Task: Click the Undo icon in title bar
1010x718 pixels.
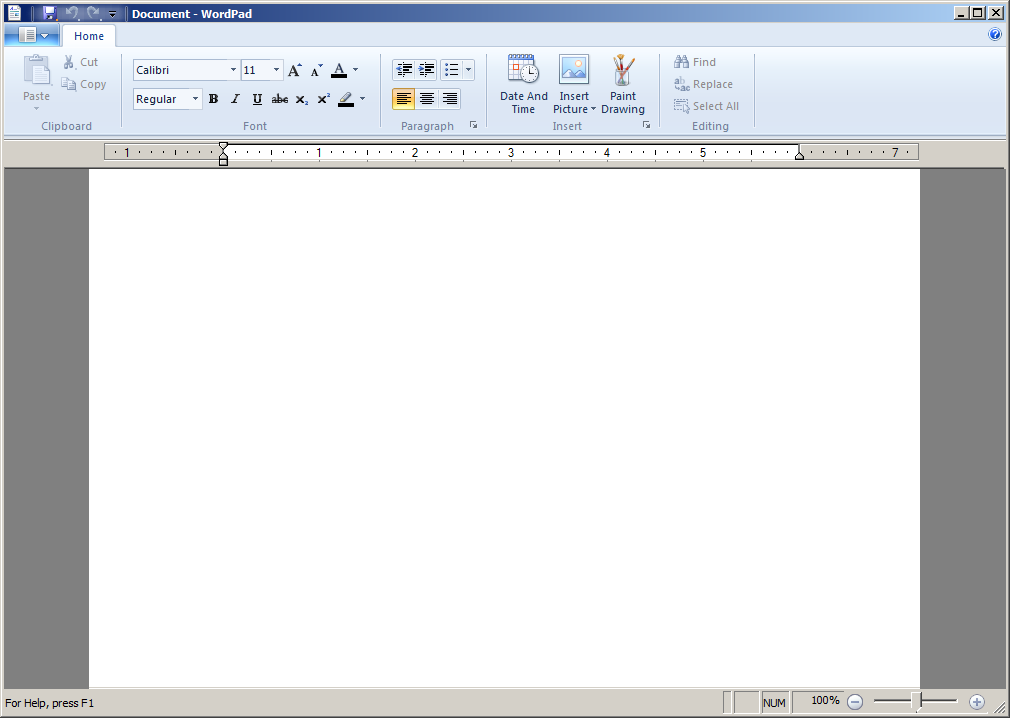Action: (72, 13)
